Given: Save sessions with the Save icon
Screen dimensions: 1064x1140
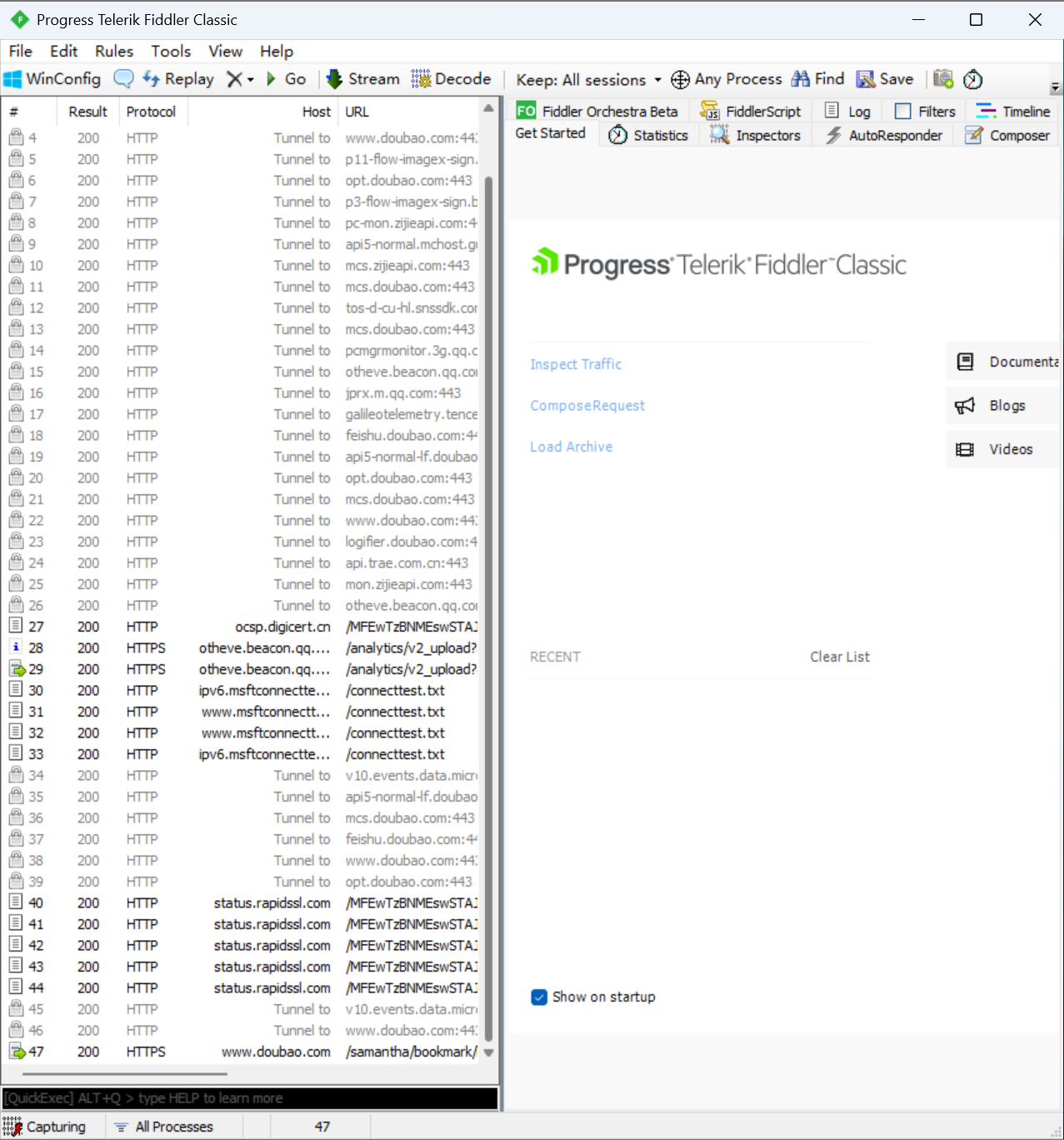Looking at the screenshot, I should pos(885,79).
